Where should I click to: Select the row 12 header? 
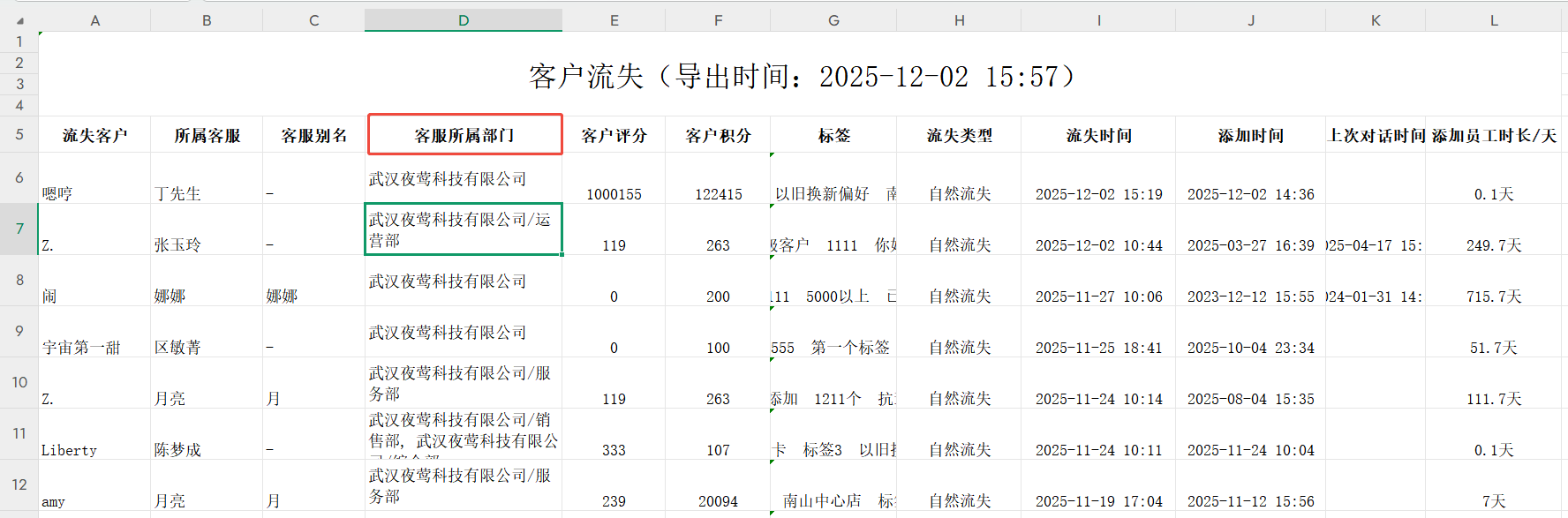tap(19, 485)
